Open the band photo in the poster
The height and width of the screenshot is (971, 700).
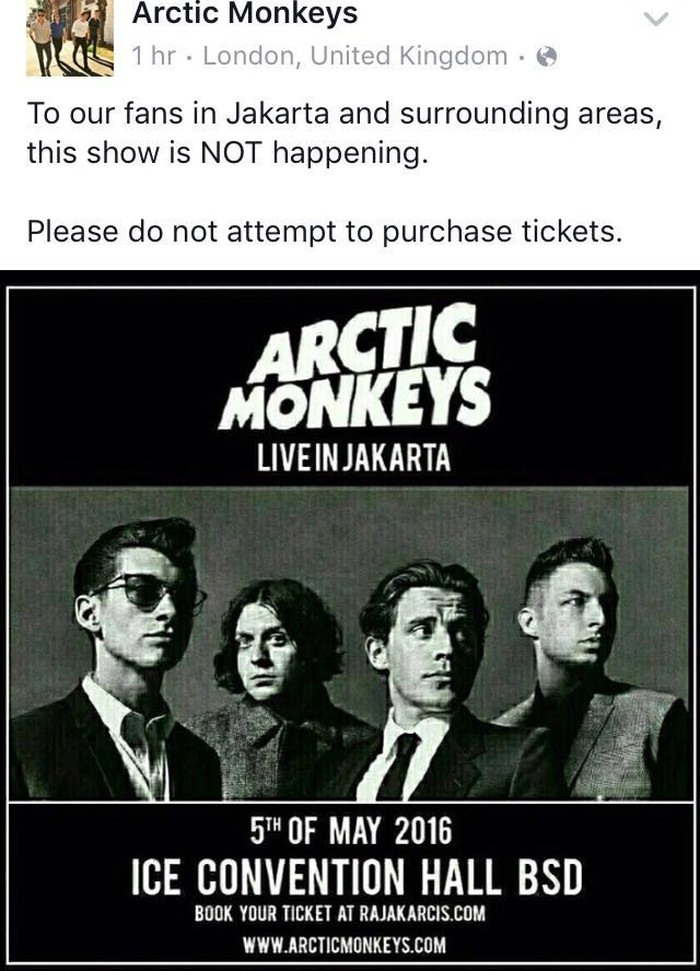click(x=350, y=644)
